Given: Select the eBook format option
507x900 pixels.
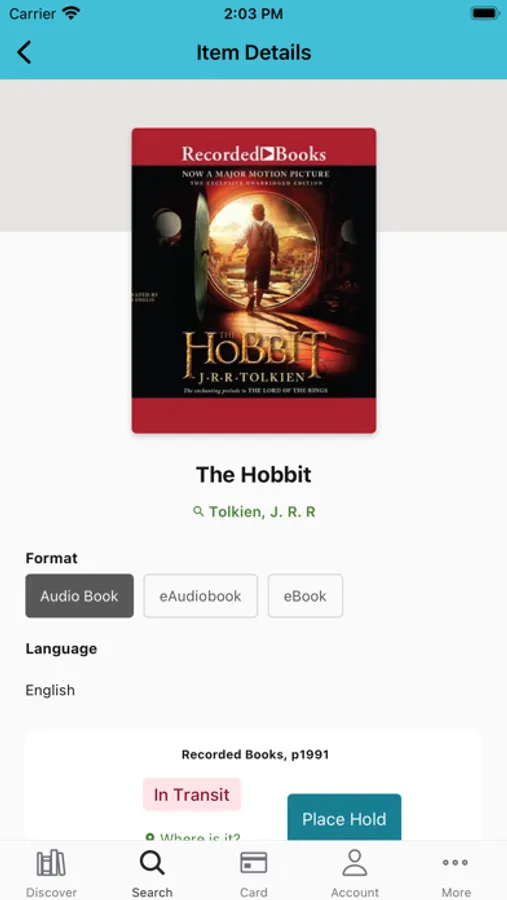Looking at the screenshot, I should [x=305, y=596].
